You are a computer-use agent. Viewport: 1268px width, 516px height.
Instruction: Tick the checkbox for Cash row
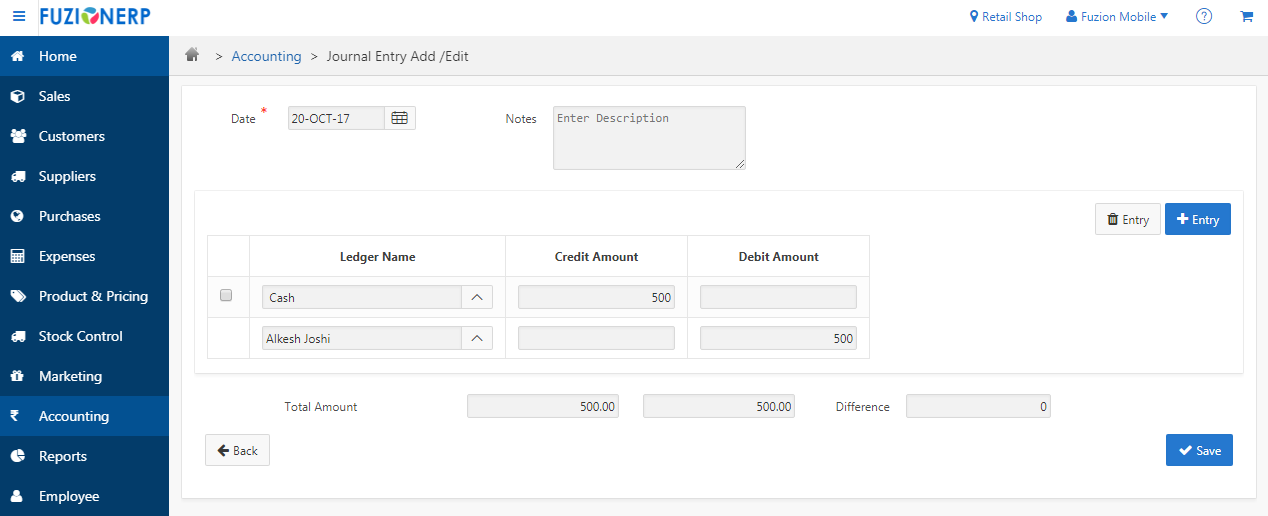pyautogui.click(x=226, y=296)
